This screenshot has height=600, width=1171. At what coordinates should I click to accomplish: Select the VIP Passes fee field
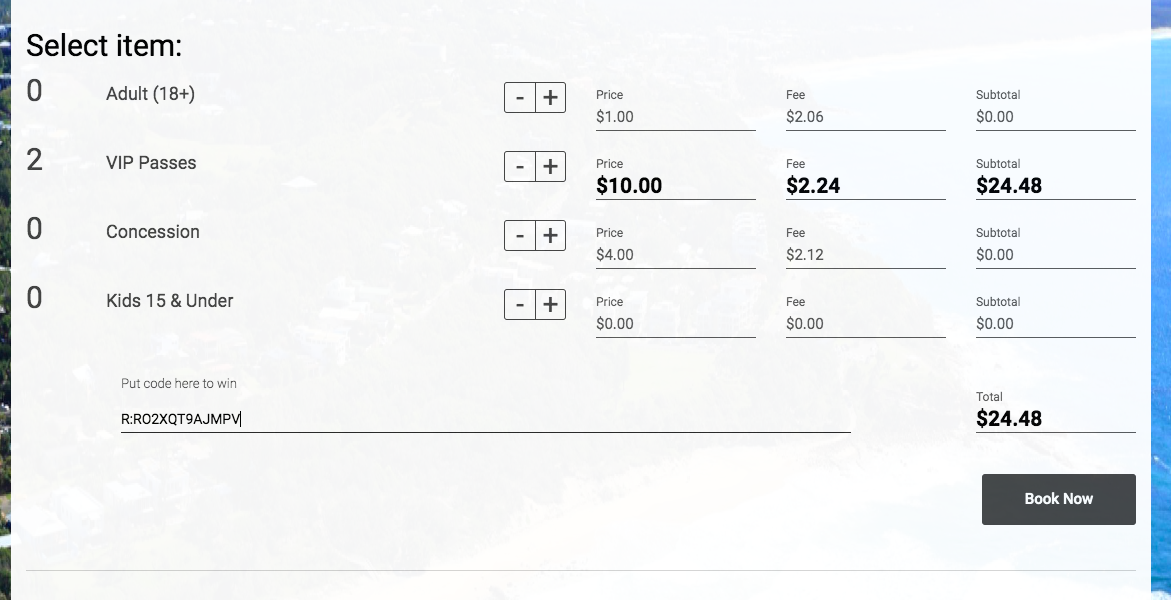point(866,186)
